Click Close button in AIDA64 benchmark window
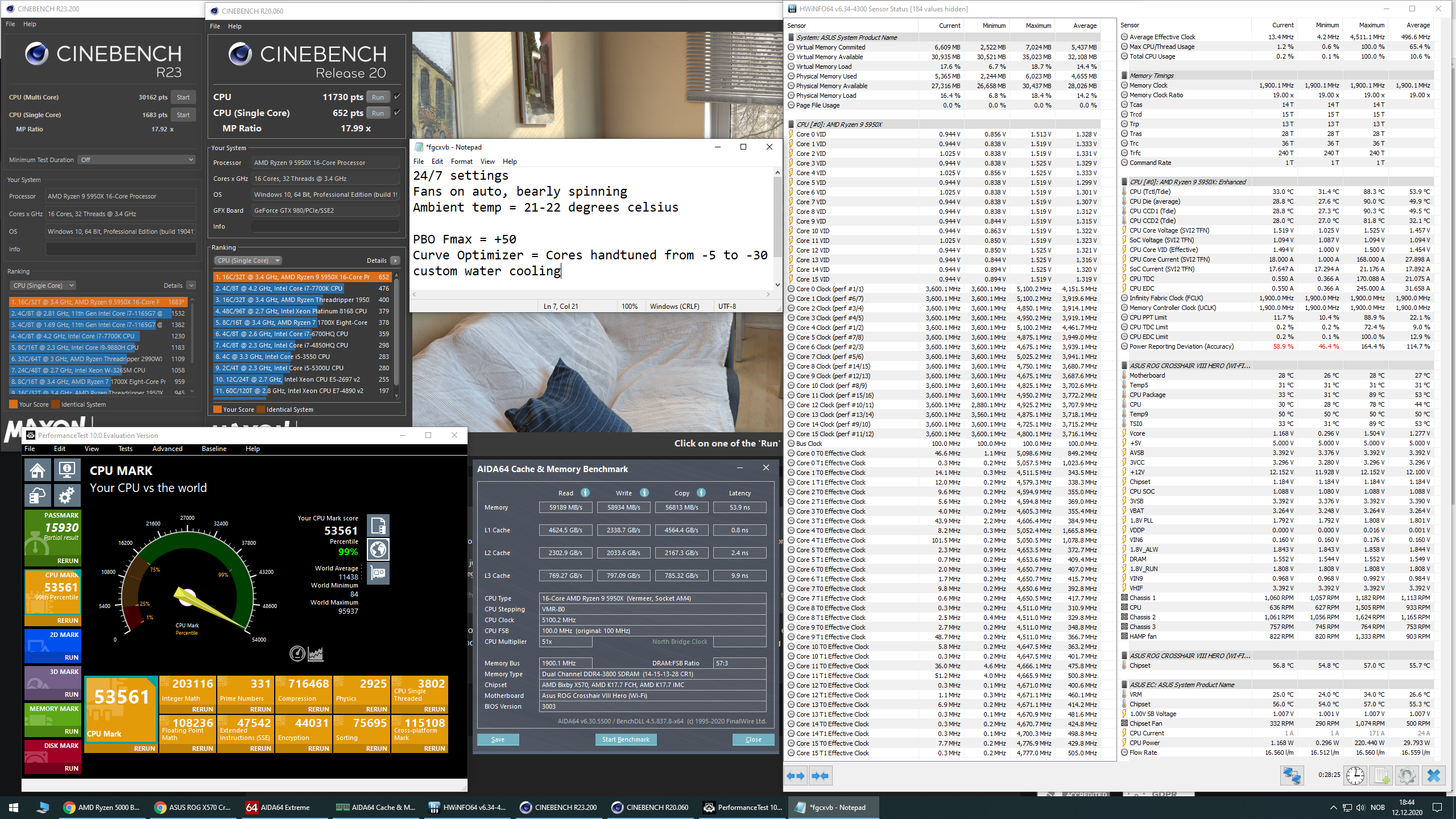This screenshot has width=1456, height=819. (x=753, y=739)
